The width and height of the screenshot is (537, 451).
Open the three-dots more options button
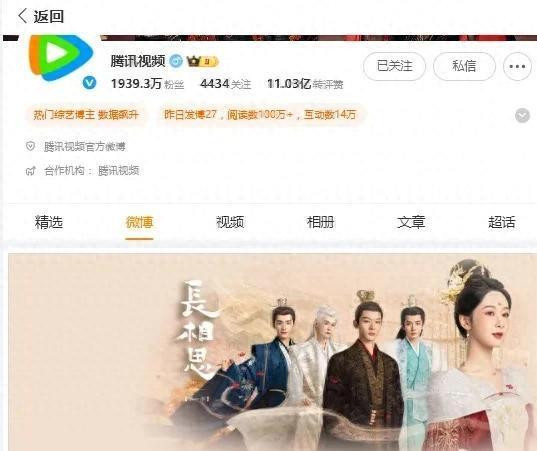click(517, 66)
